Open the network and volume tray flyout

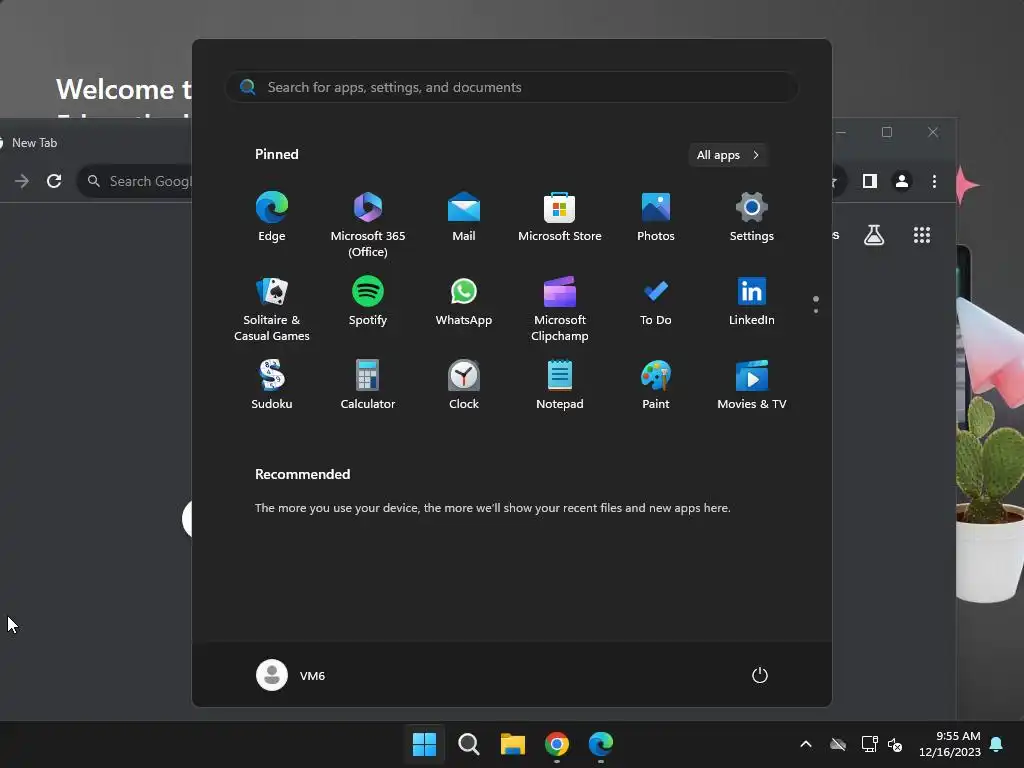pos(882,744)
